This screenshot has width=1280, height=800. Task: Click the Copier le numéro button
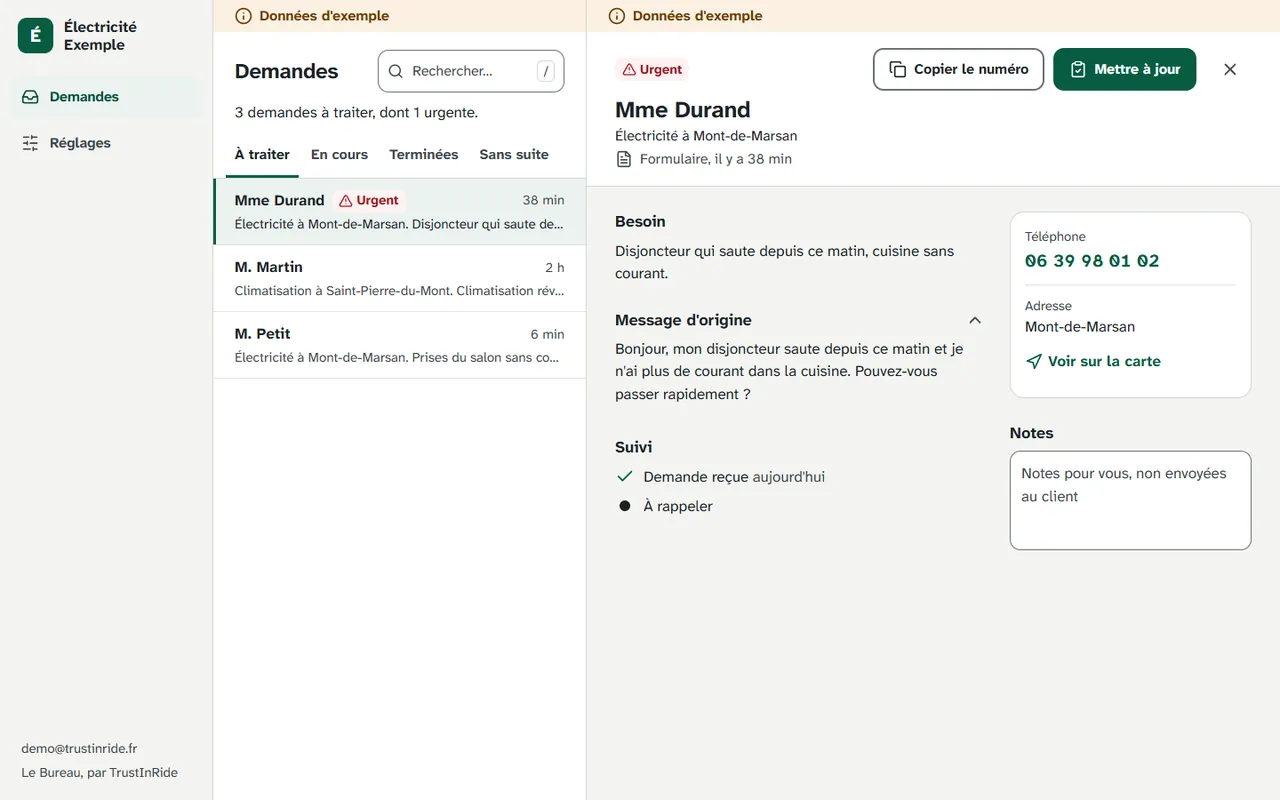(x=958, y=69)
